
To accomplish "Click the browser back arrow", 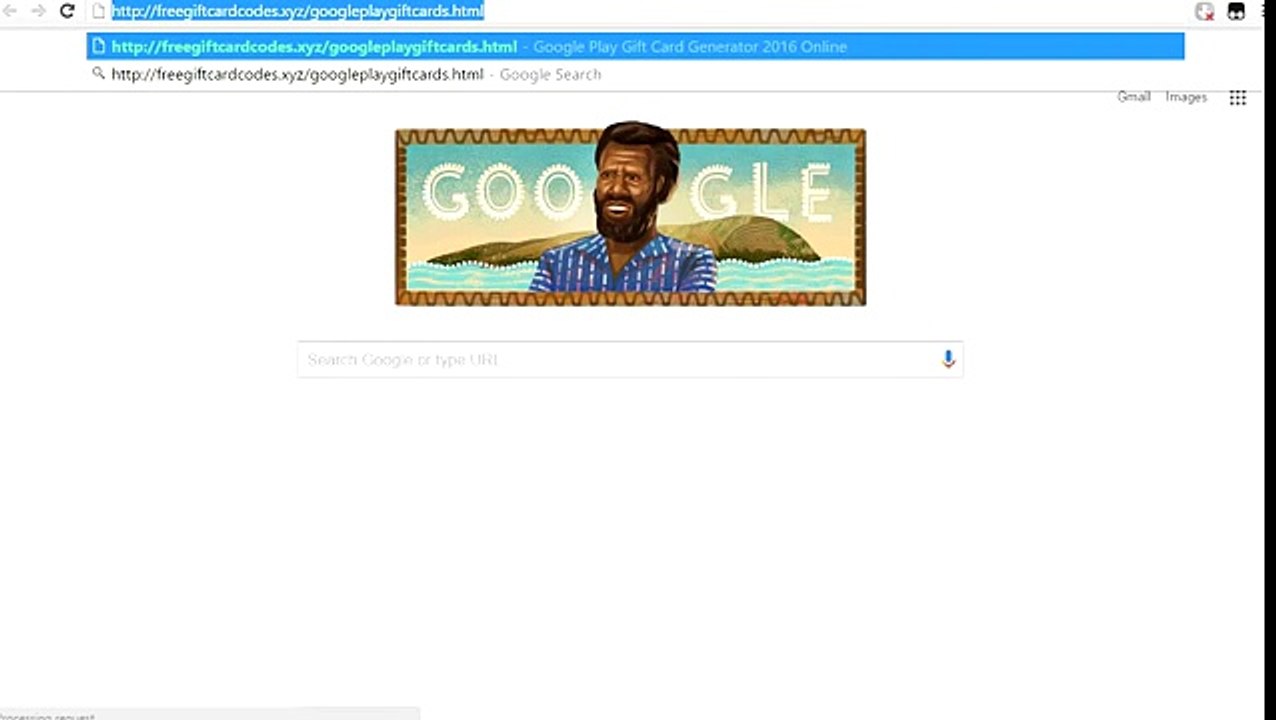I will click(11, 11).
